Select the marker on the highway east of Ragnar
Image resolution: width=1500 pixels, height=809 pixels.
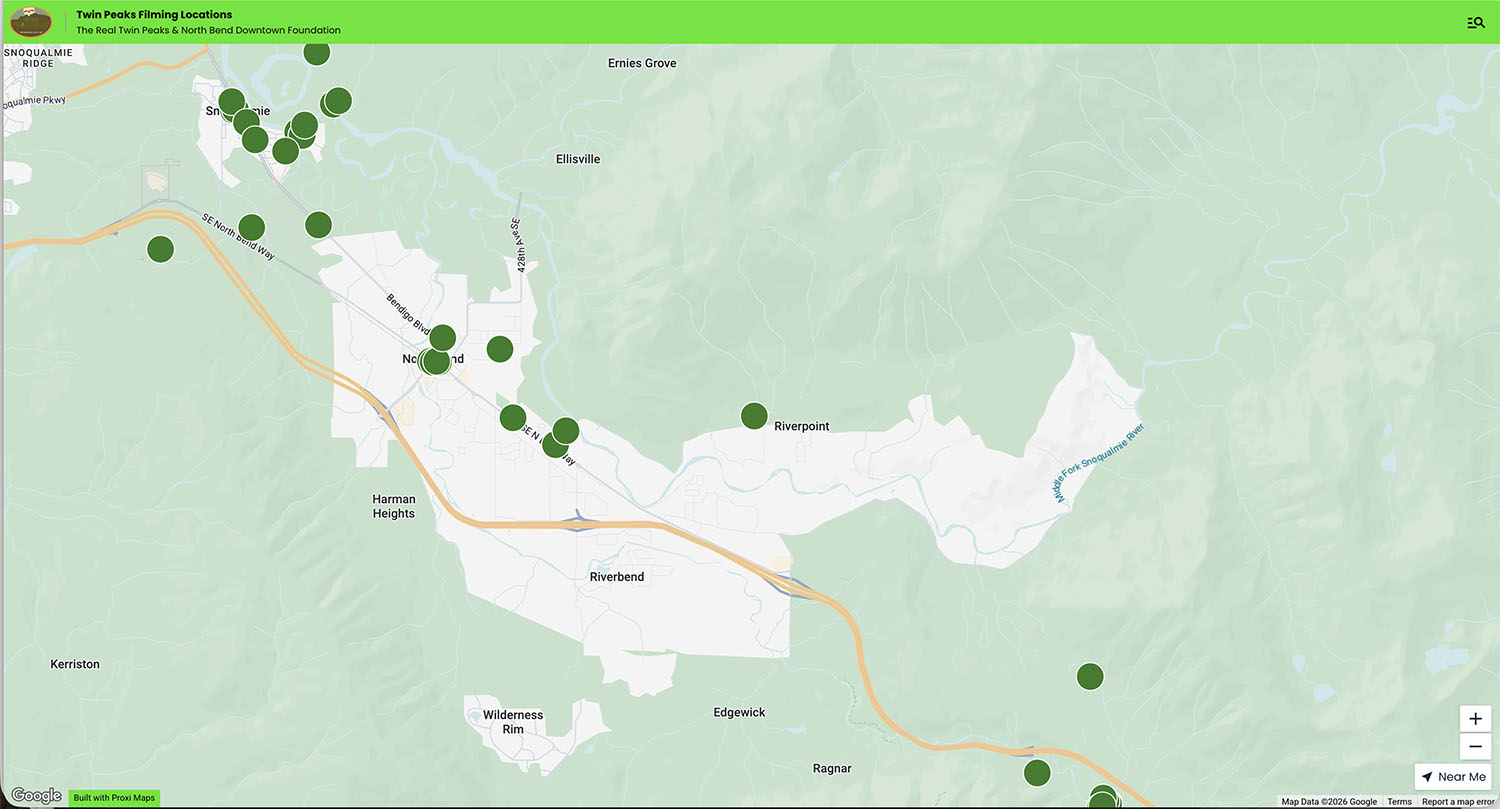pyautogui.click(x=1037, y=772)
